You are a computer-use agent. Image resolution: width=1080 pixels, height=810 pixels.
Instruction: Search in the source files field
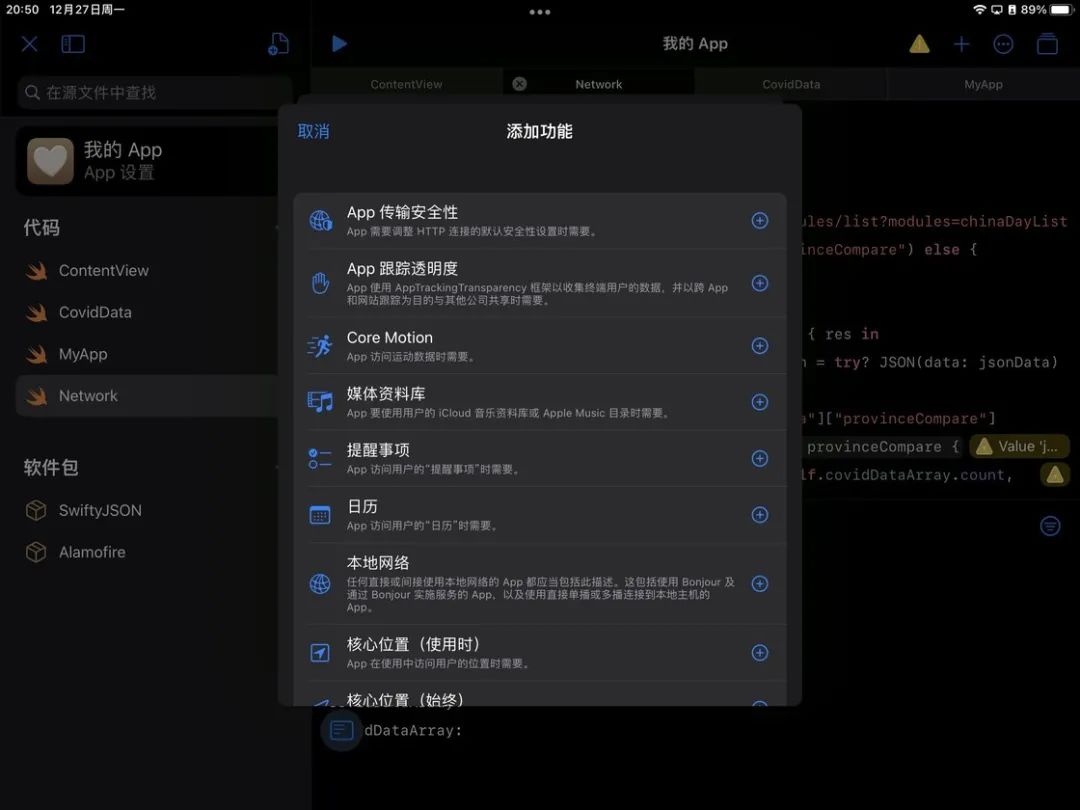(156, 92)
